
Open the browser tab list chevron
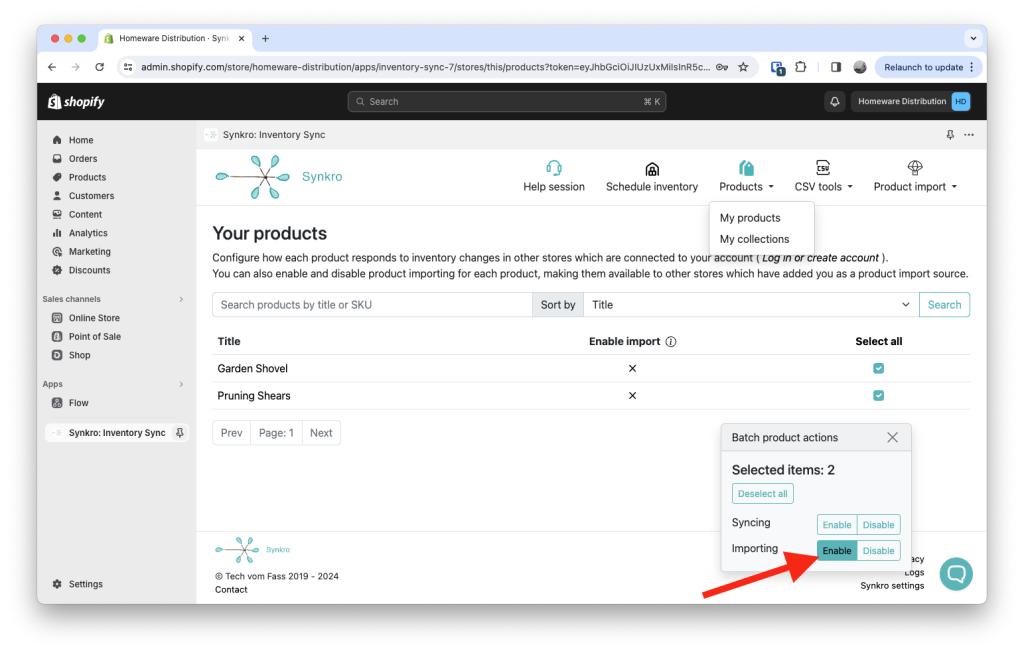[973, 39]
